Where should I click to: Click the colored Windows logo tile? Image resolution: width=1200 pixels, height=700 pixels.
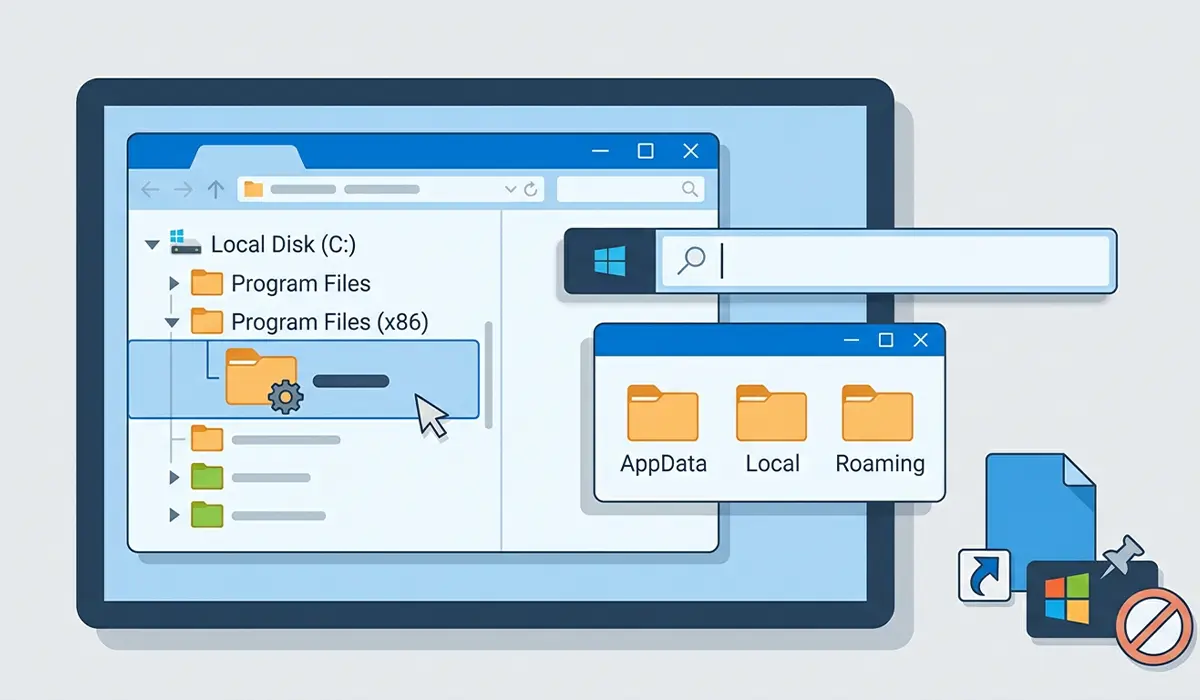click(x=1068, y=599)
